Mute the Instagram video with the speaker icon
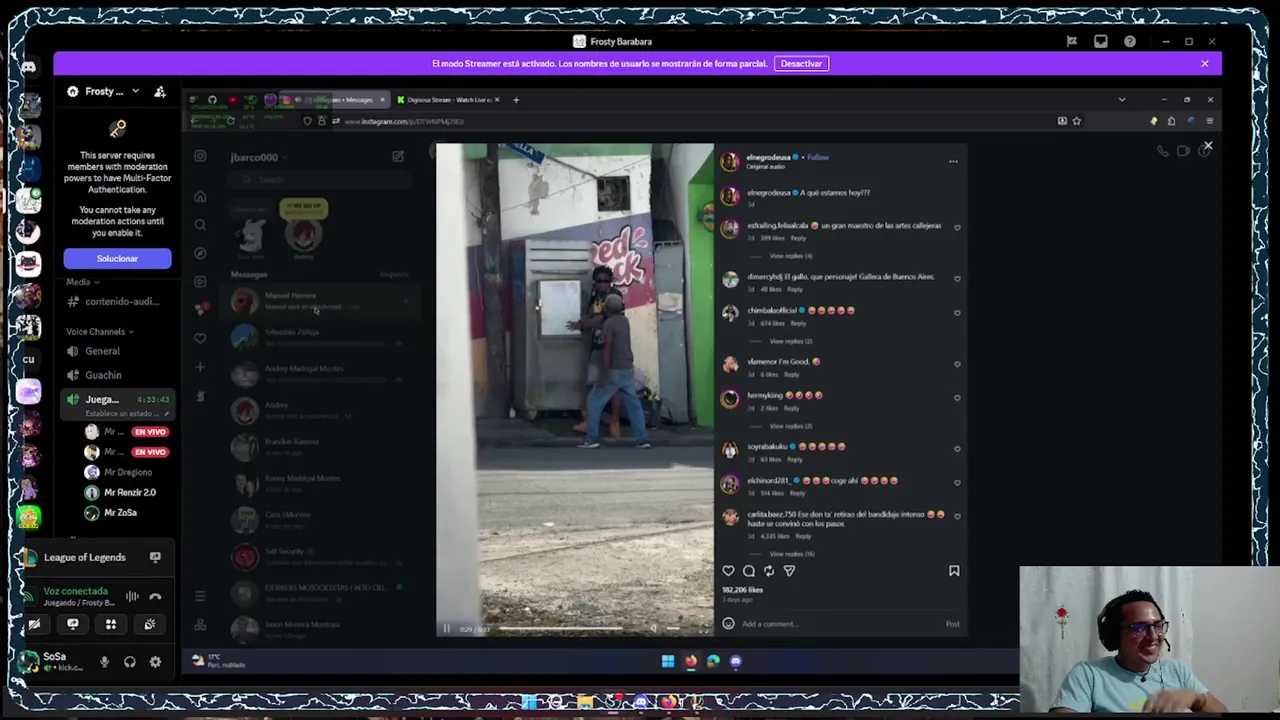The height and width of the screenshot is (720, 1280). pyautogui.click(x=653, y=629)
